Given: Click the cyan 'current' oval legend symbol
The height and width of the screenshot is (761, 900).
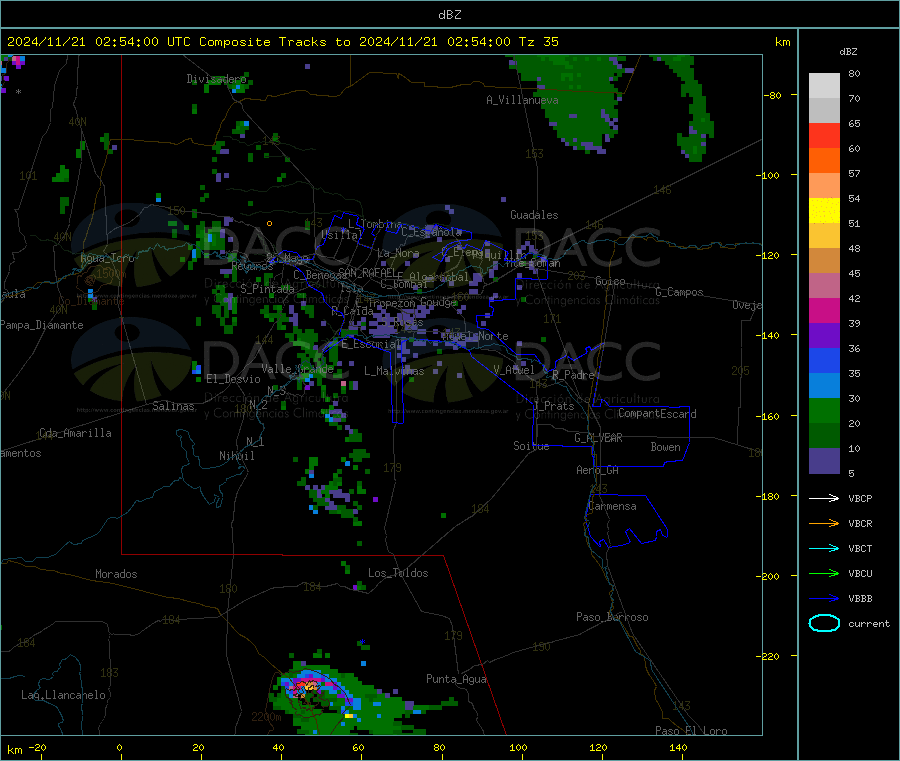Looking at the screenshot, I should pos(824,623).
